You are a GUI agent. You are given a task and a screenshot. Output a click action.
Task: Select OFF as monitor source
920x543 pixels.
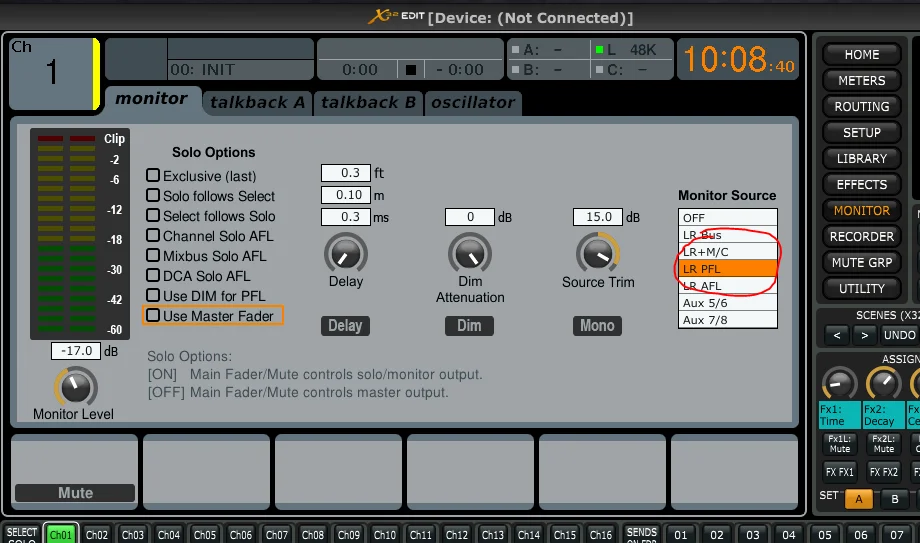[728, 218]
